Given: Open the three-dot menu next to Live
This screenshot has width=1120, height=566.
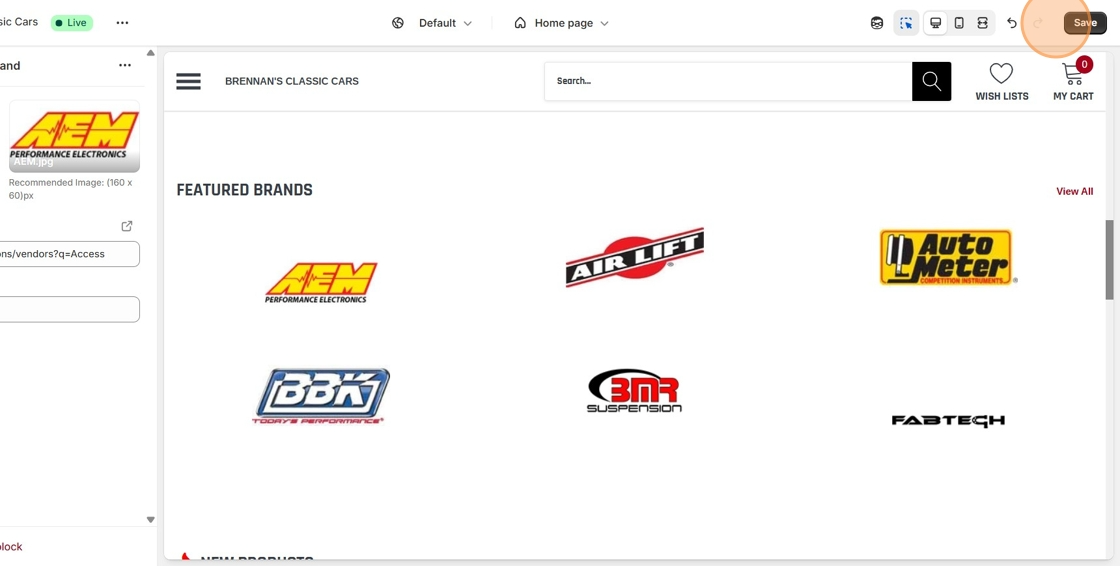Looking at the screenshot, I should [x=122, y=23].
